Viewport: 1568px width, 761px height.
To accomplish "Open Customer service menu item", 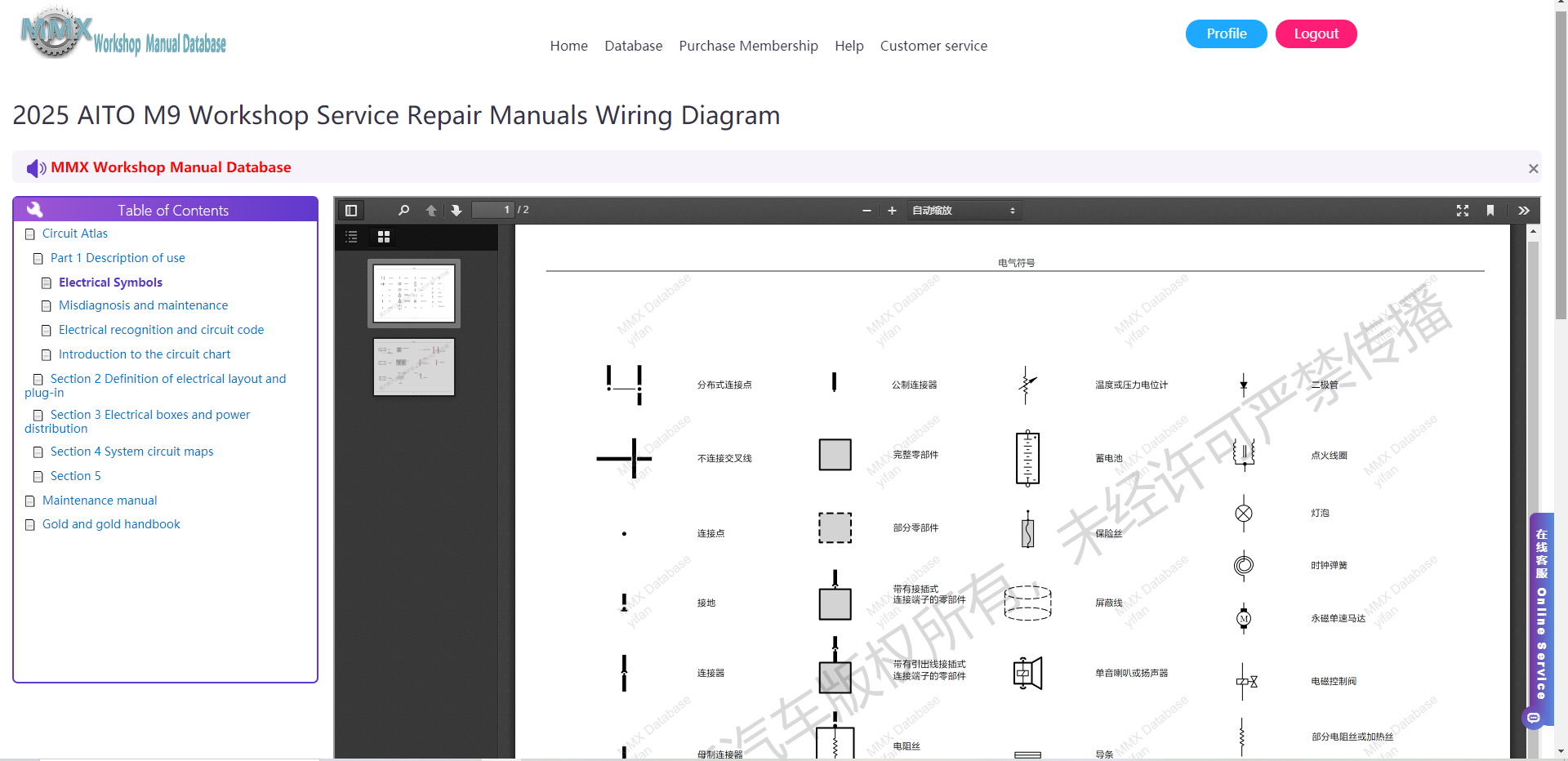I will (933, 46).
